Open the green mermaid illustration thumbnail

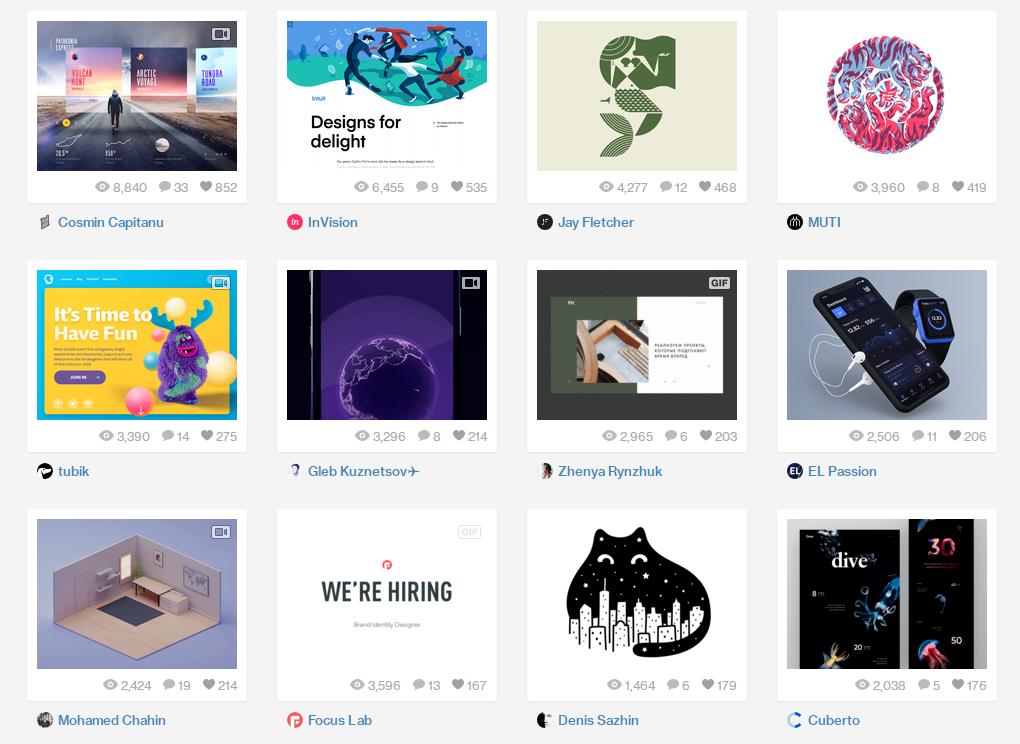click(x=637, y=96)
